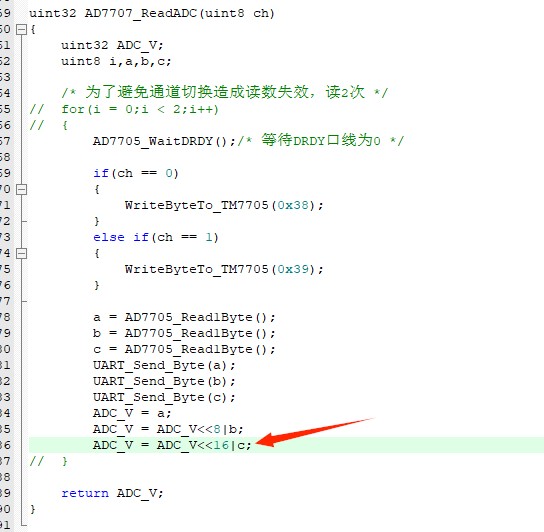Screen dimensions: 544x532
Task: Collapse the AD7707_ReadADC function body fold
Action: (x=22, y=29)
